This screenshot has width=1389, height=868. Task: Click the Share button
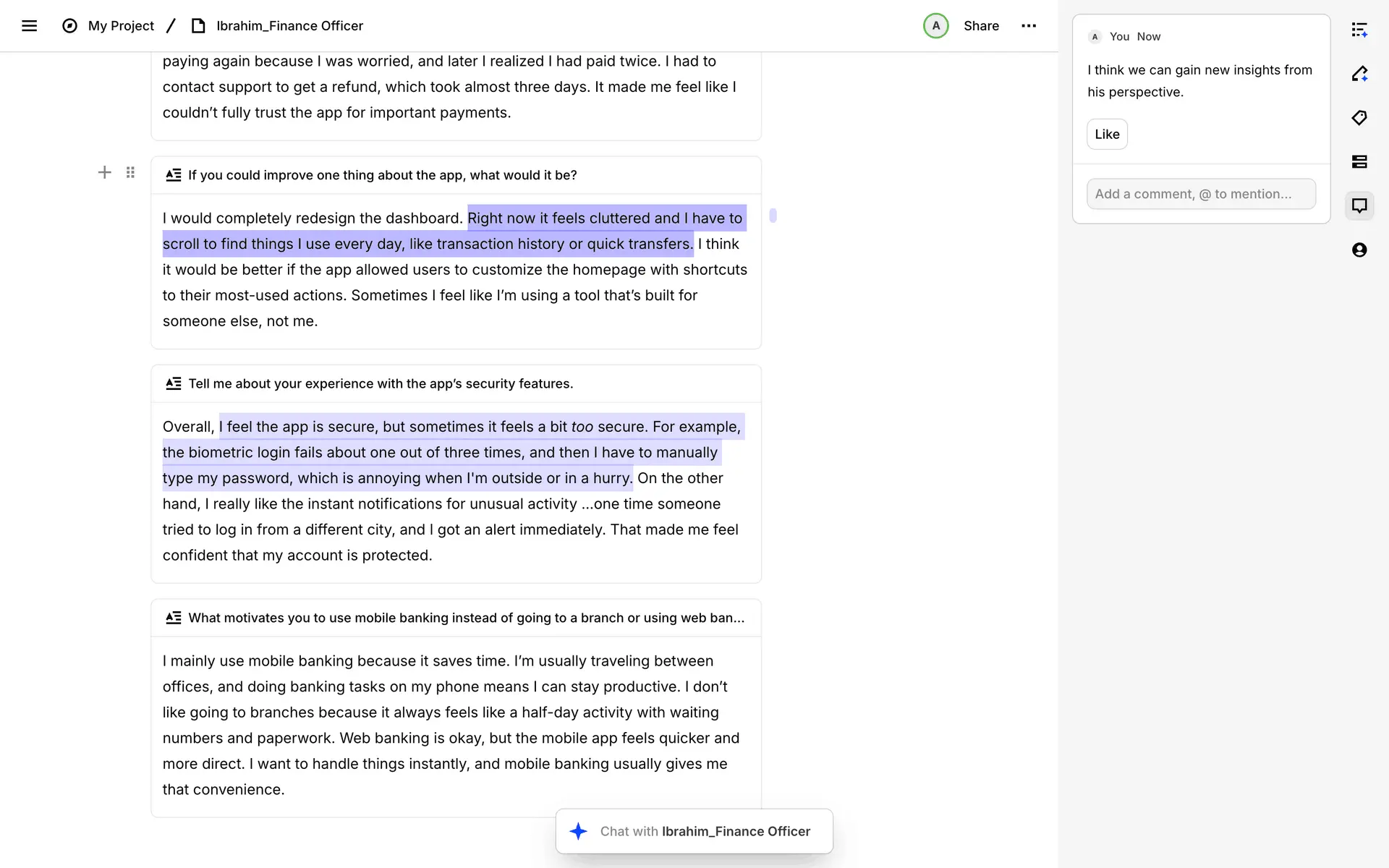[x=980, y=26]
